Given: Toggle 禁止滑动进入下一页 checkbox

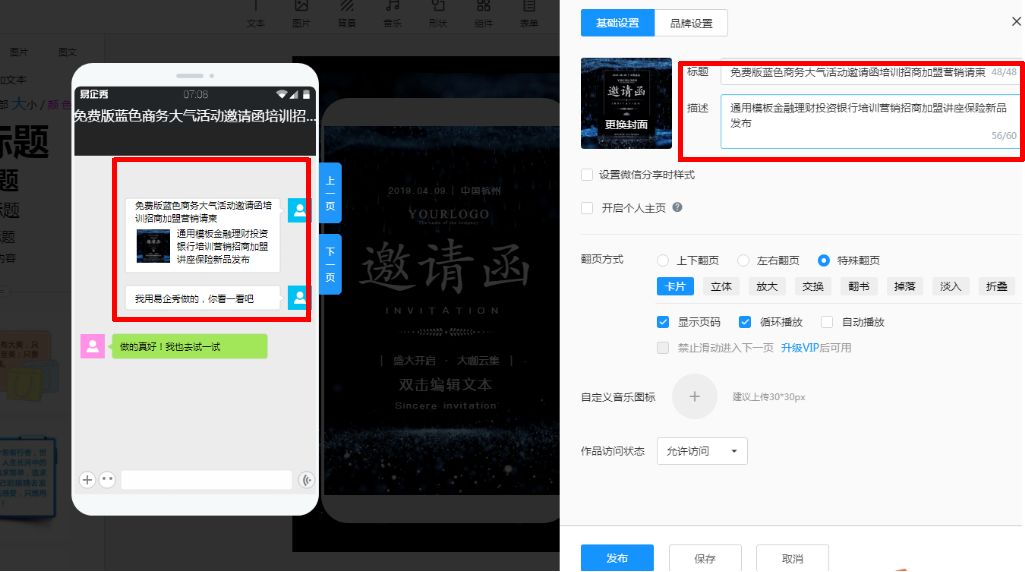Looking at the screenshot, I should tap(663, 348).
